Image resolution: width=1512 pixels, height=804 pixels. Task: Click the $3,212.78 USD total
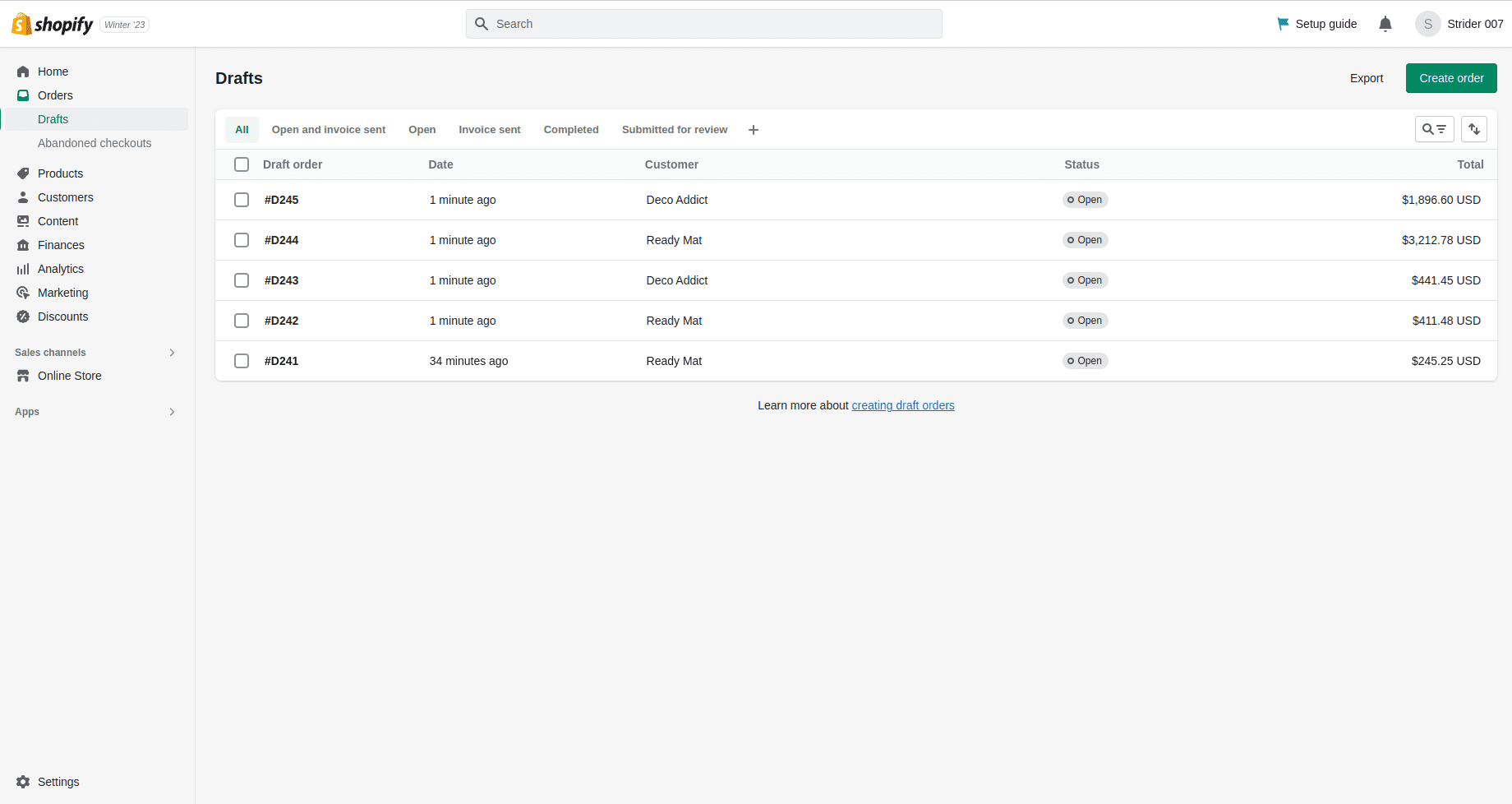(1441, 240)
